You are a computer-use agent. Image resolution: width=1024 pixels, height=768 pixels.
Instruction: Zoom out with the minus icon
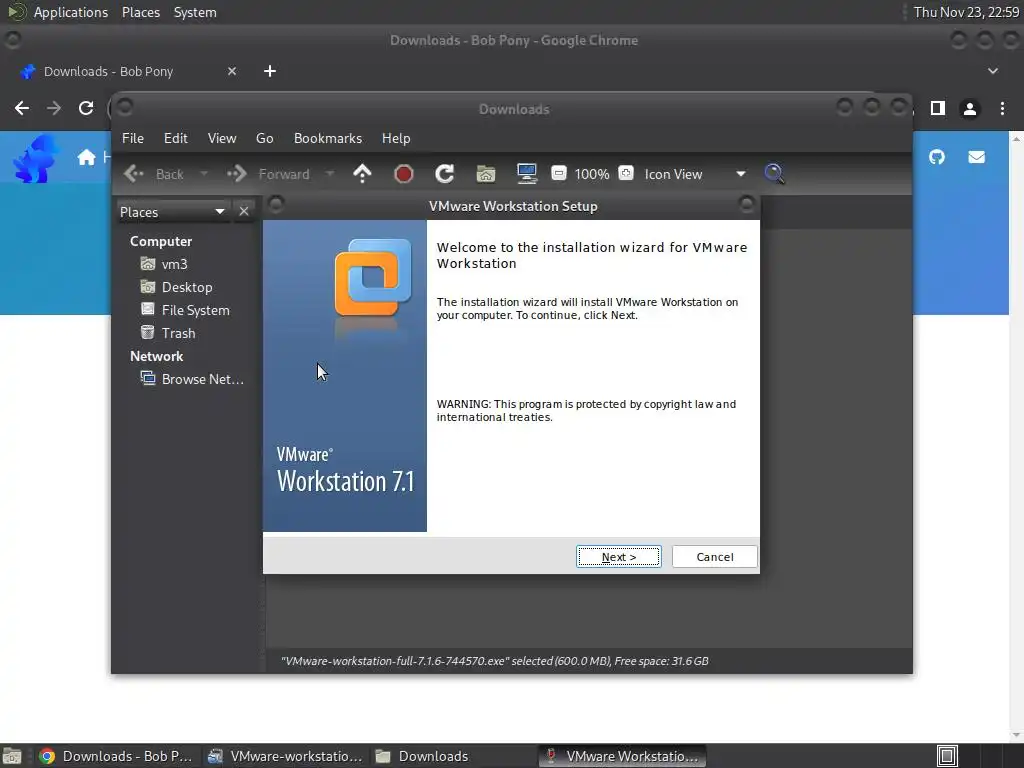pyautogui.click(x=559, y=173)
